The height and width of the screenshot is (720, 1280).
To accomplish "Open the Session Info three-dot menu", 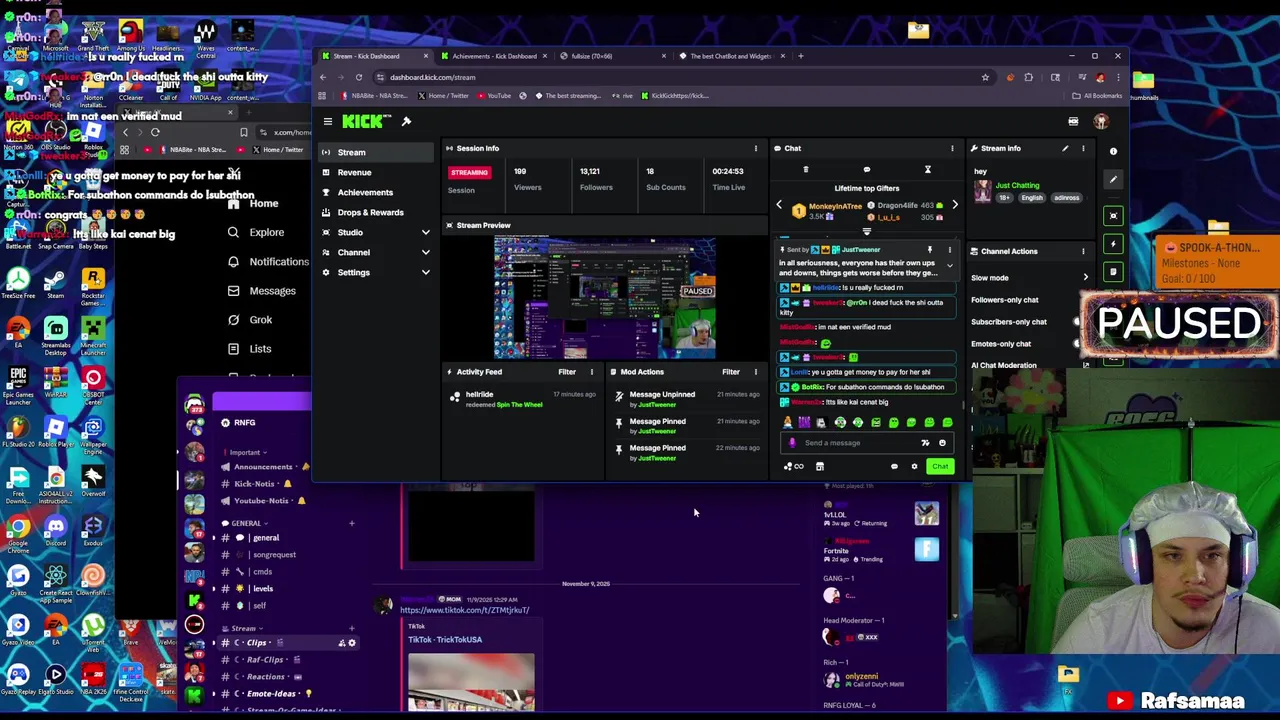I will coord(755,148).
